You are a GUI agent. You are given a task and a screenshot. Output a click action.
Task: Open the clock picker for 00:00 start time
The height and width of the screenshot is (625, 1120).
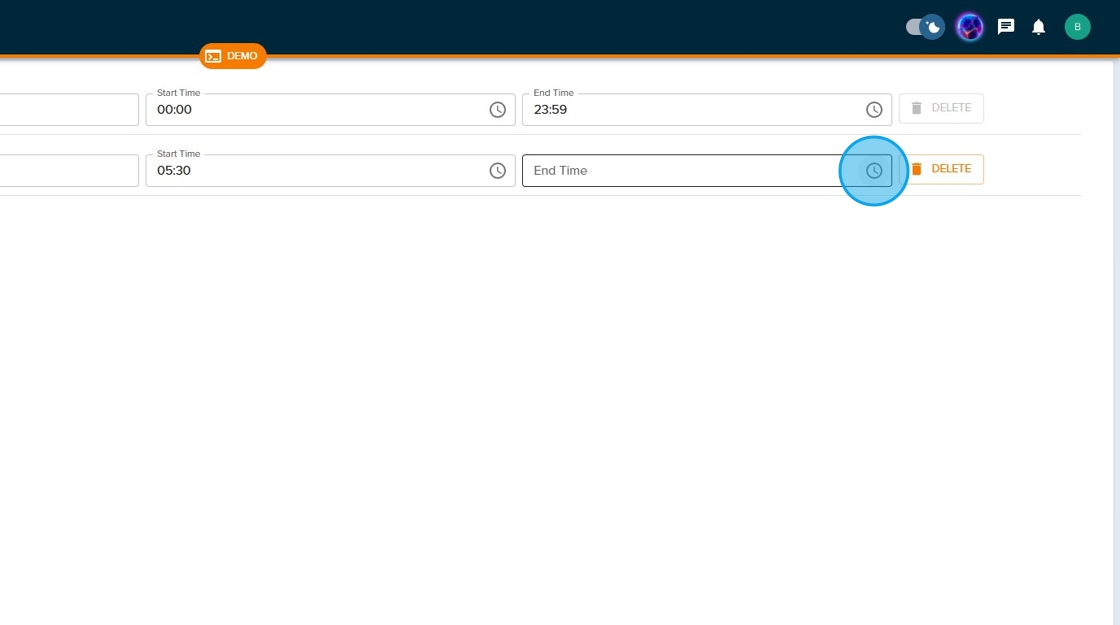[497, 110]
